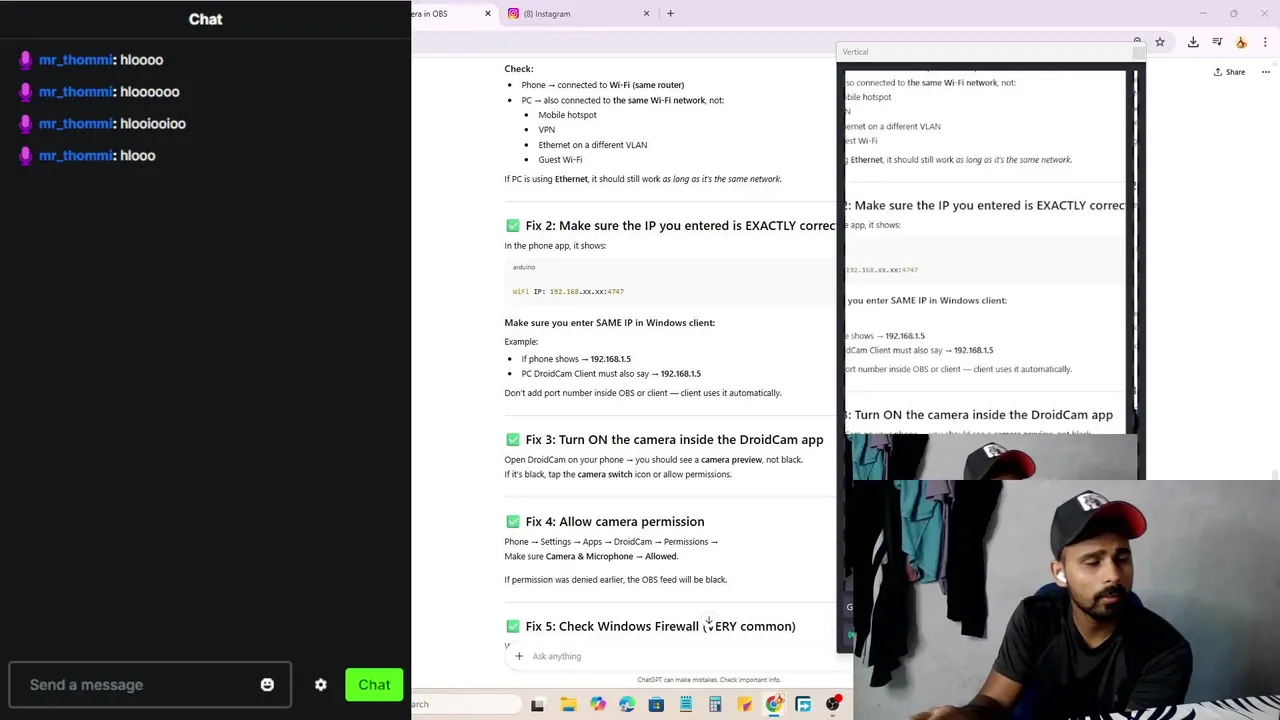Click mr_thommi in the 'hlooo' message
This screenshot has width=1280, height=720.
tap(76, 156)
